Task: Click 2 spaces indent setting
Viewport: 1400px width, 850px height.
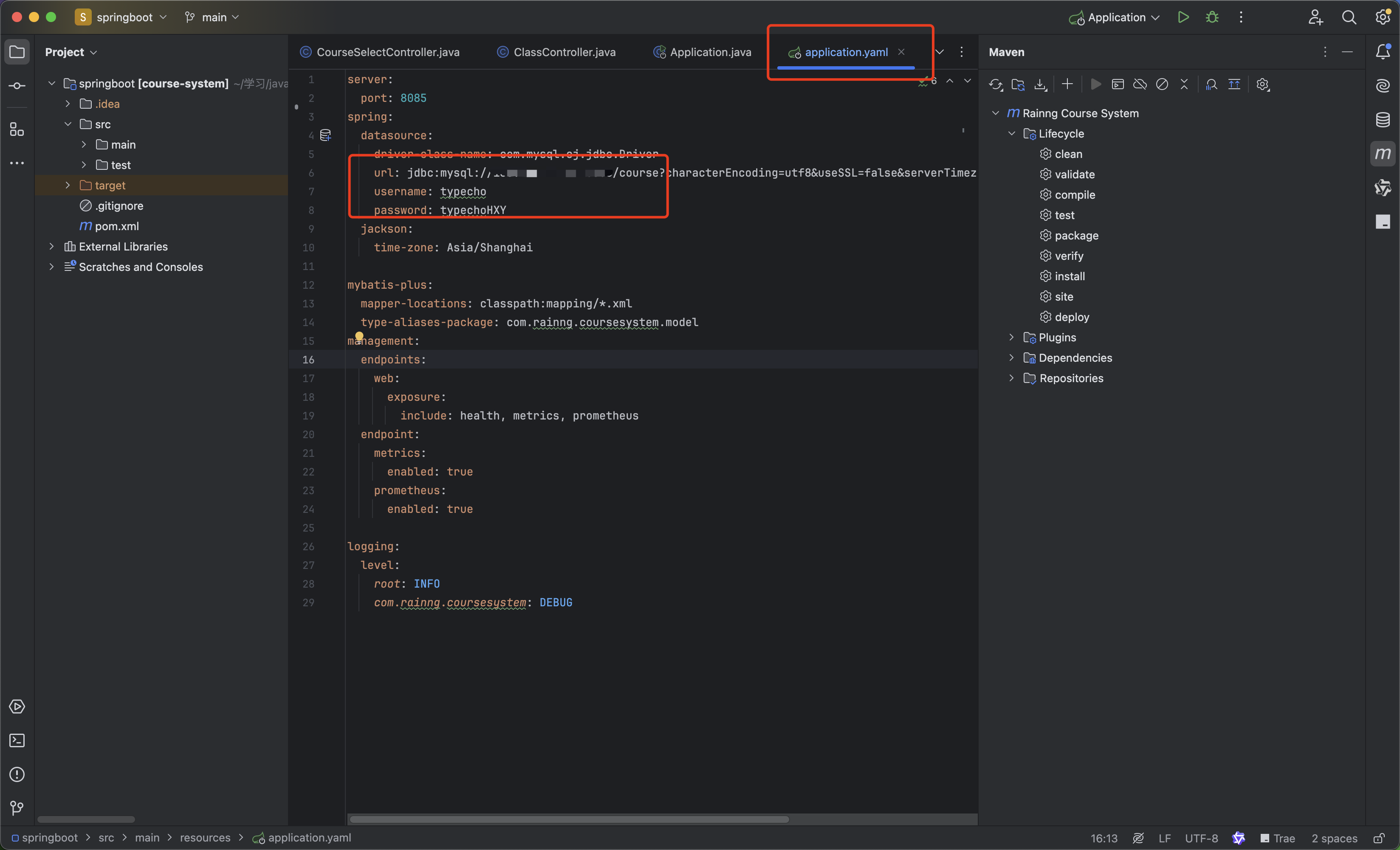Action: point(1334,838)
